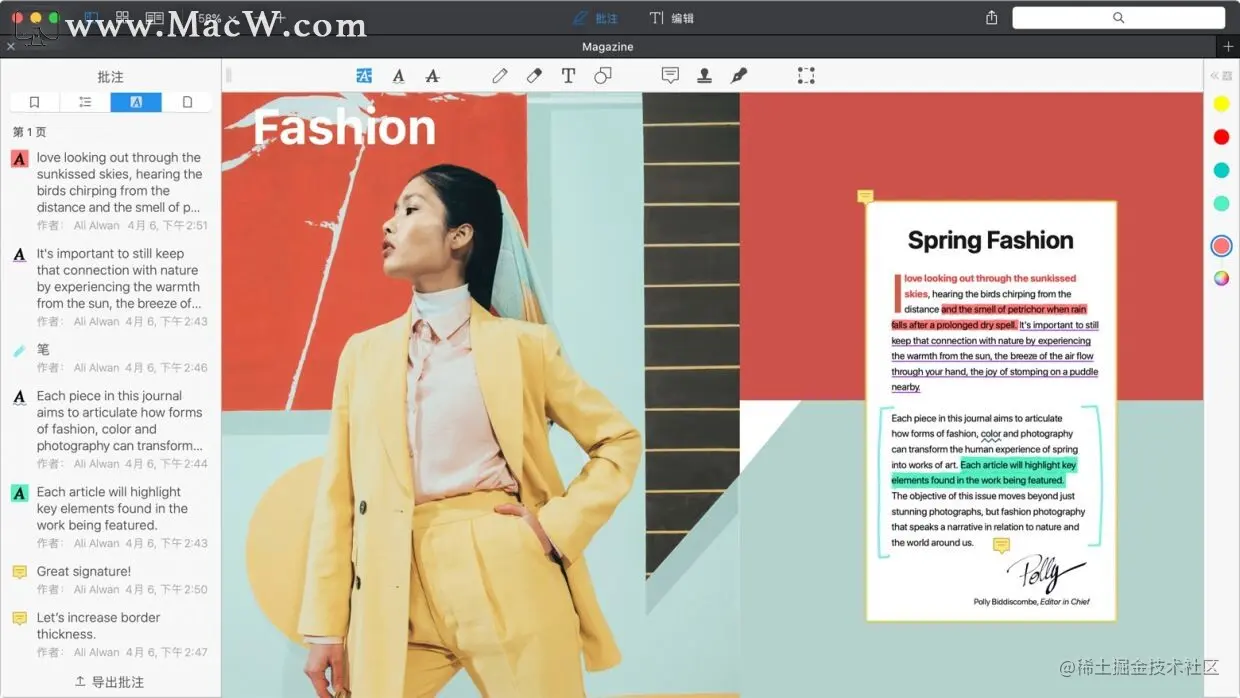The image size is (1240, 698).
Task: Pick the teal color swatch
Action: [1221, 170]
